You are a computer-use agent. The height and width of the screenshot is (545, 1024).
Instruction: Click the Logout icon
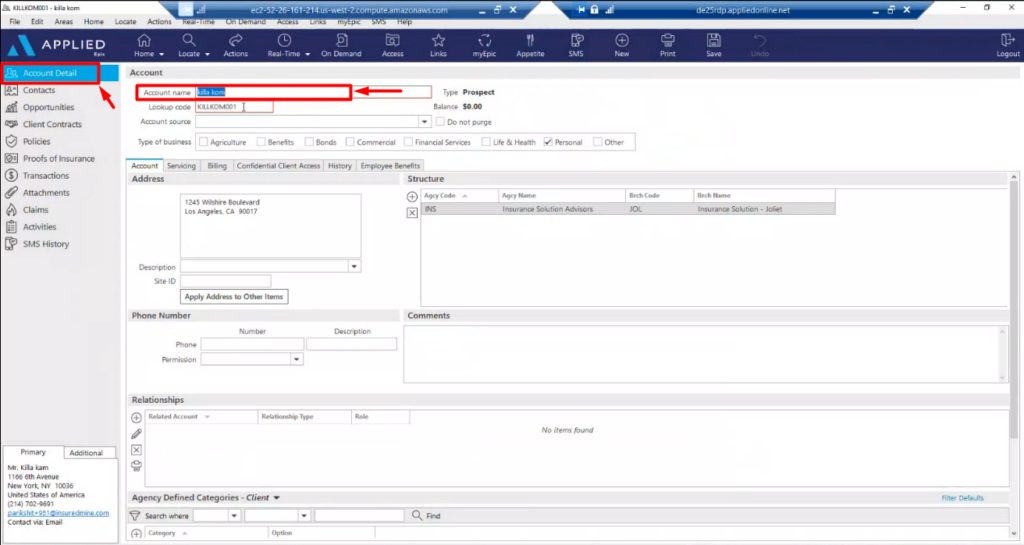point(1007,40)
